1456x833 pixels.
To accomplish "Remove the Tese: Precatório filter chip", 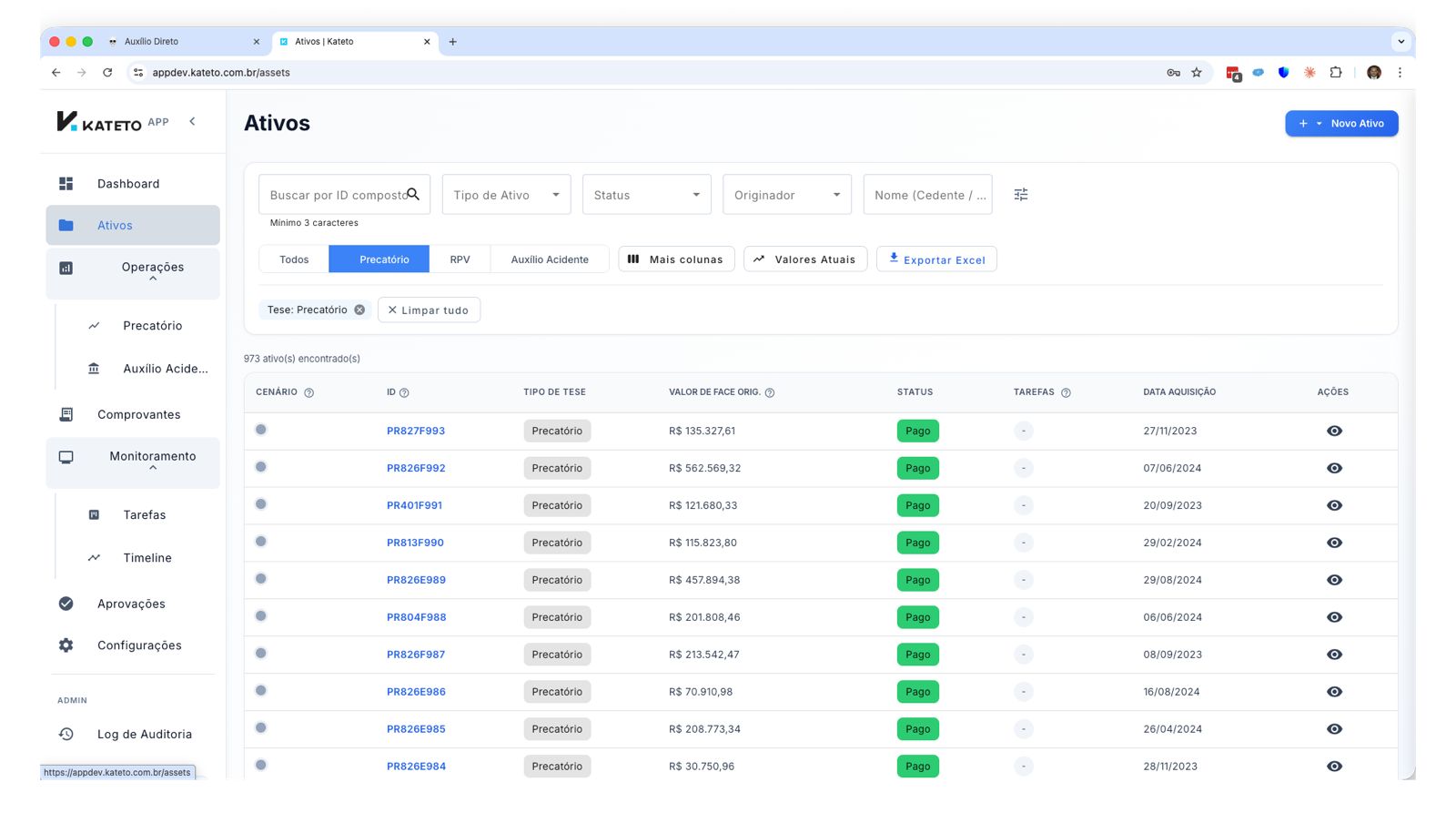I will point(359,310).
